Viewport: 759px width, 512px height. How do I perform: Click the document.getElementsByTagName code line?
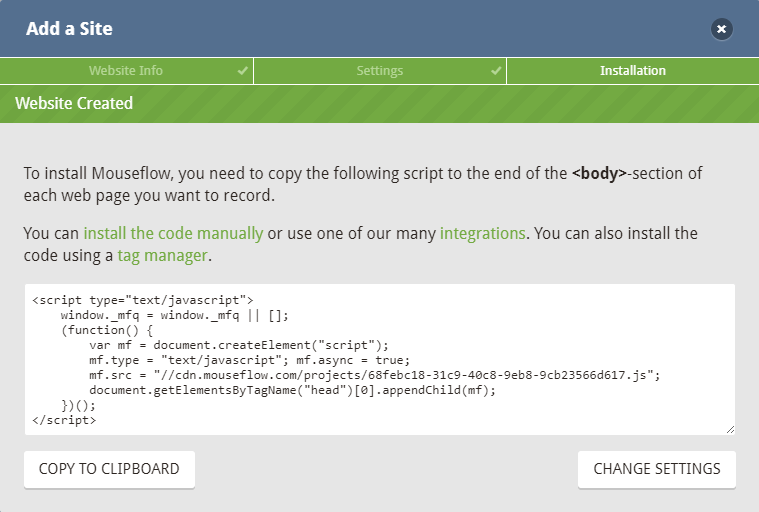(x=293, y=390)
